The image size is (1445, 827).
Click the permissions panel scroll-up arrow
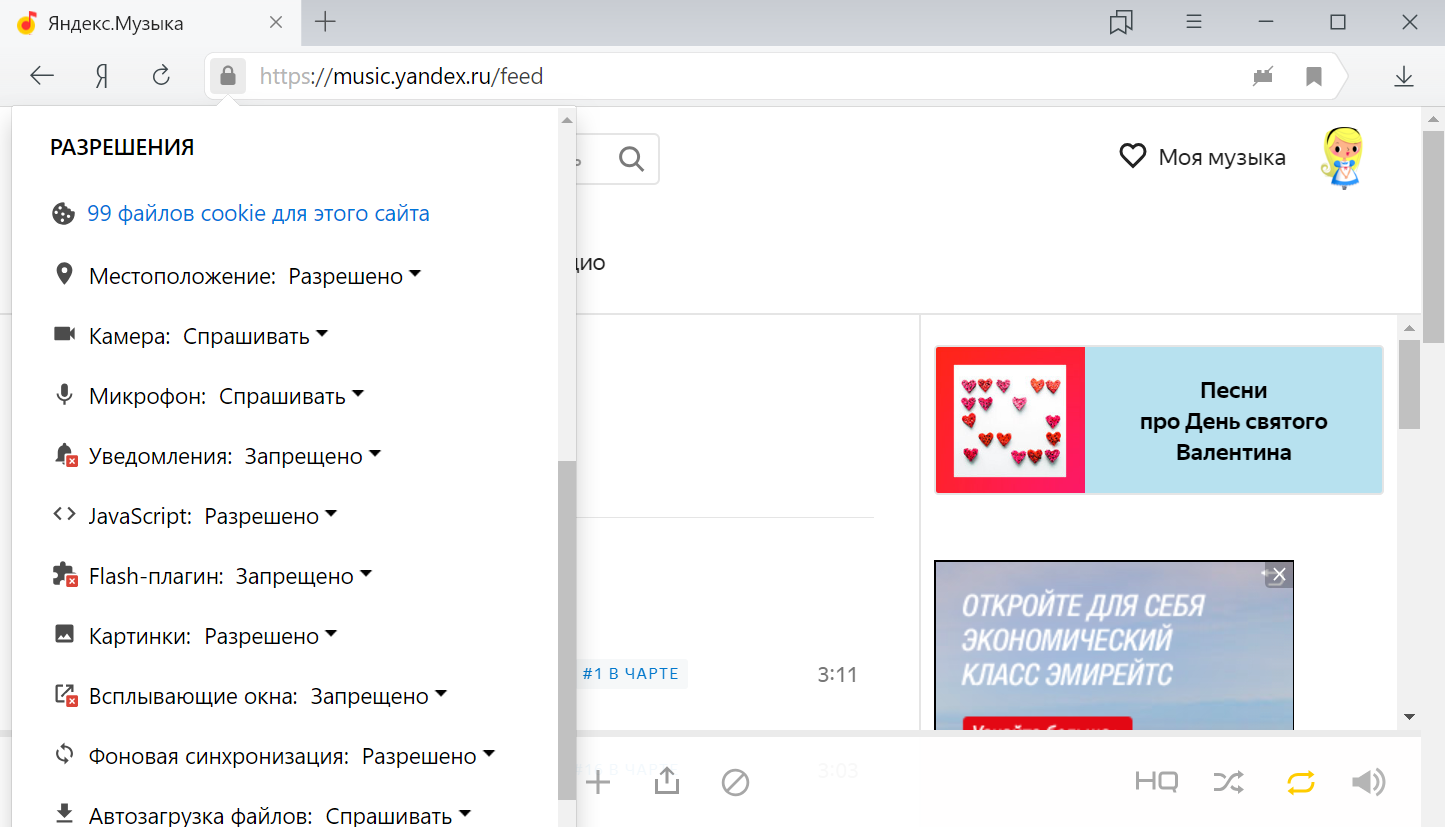coord(567,120)
